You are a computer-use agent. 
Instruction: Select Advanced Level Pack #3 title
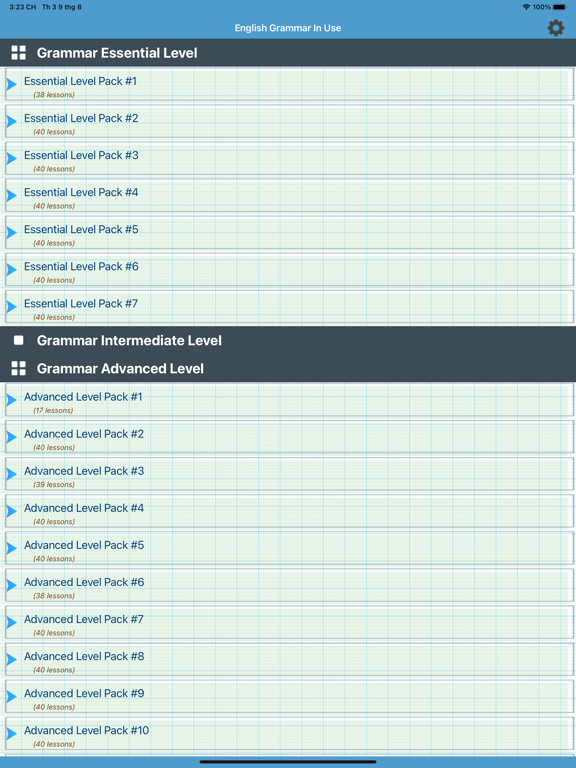[x=84, y=471]
